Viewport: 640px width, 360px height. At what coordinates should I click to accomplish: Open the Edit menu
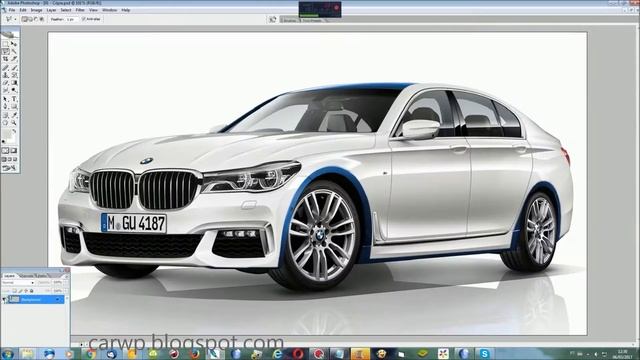click(23, 10)
